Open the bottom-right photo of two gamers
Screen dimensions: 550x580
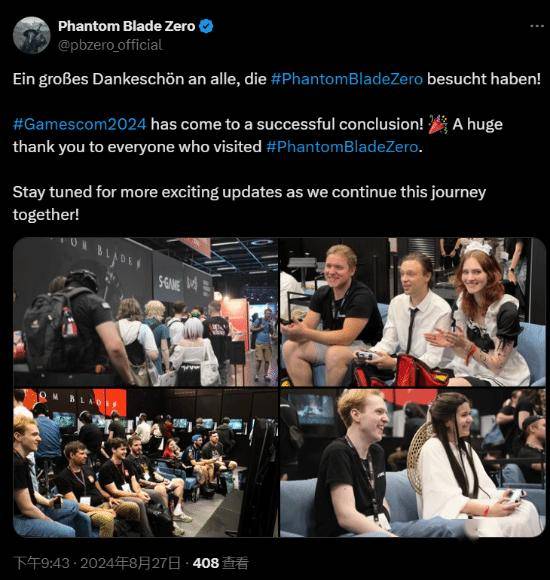[x=413, y=463]
